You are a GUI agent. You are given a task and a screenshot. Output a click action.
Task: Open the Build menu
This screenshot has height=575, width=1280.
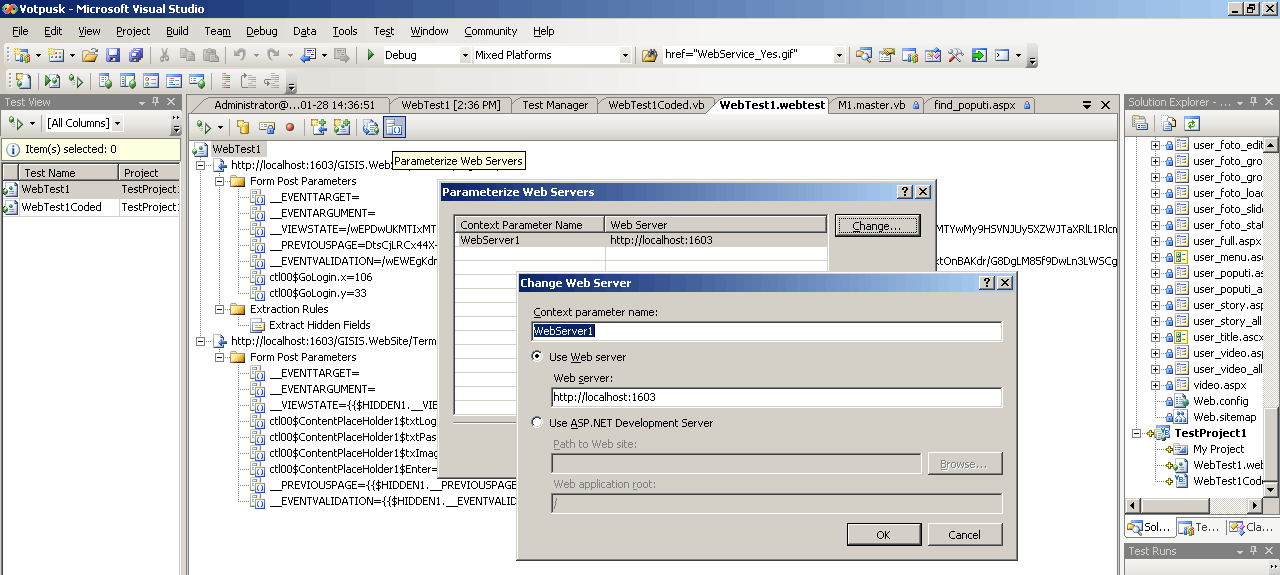click(177, 31)
